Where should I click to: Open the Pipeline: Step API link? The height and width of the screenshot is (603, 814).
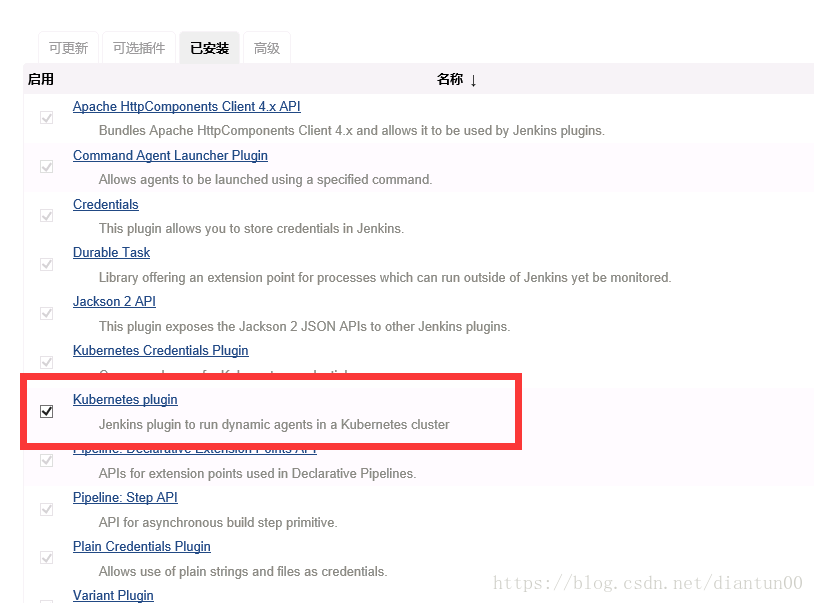click(x=125, y=497)
